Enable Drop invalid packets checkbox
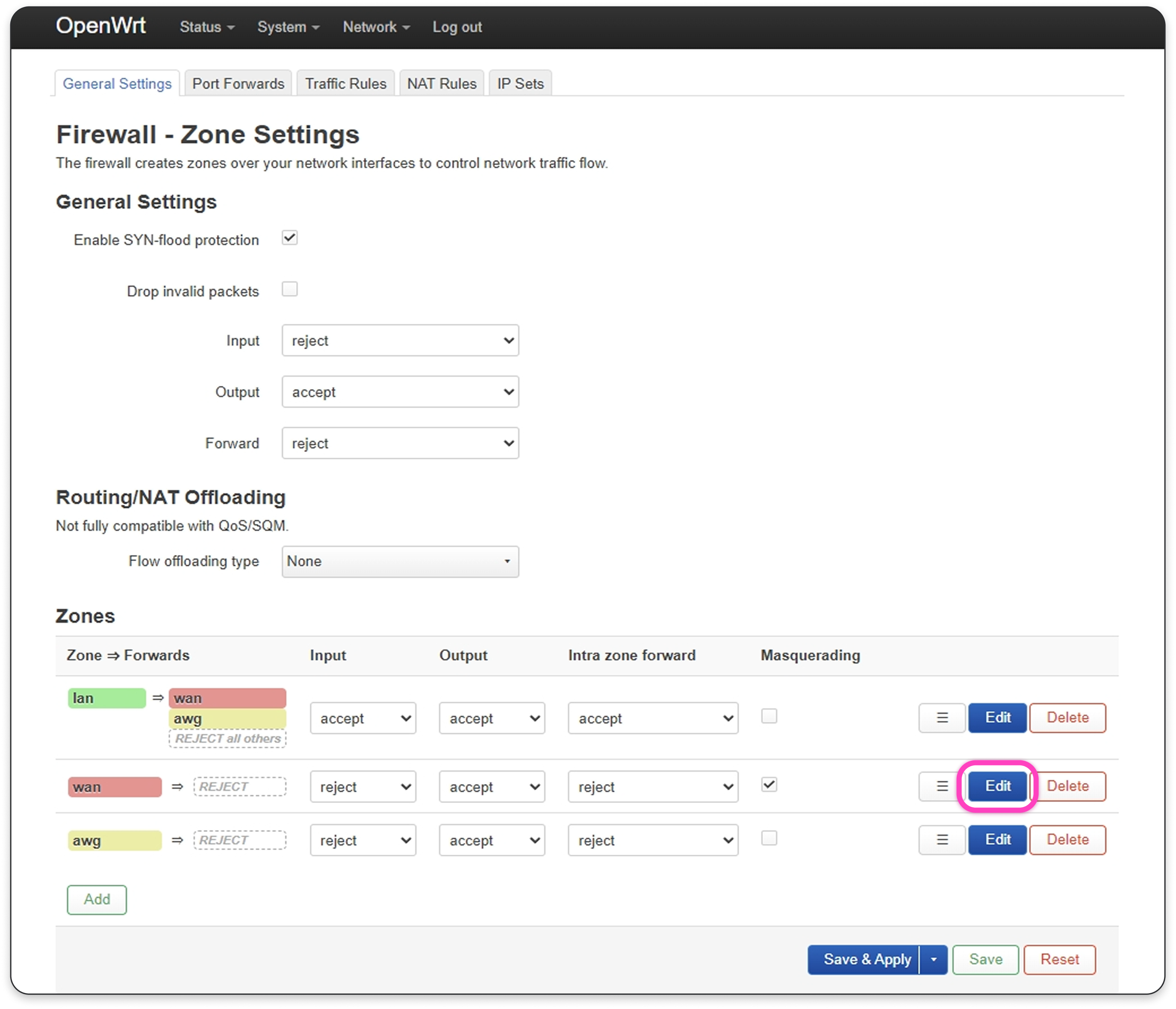This screenshot has height=1009, width=1176. pyautogui.click(x=289, y=289)
